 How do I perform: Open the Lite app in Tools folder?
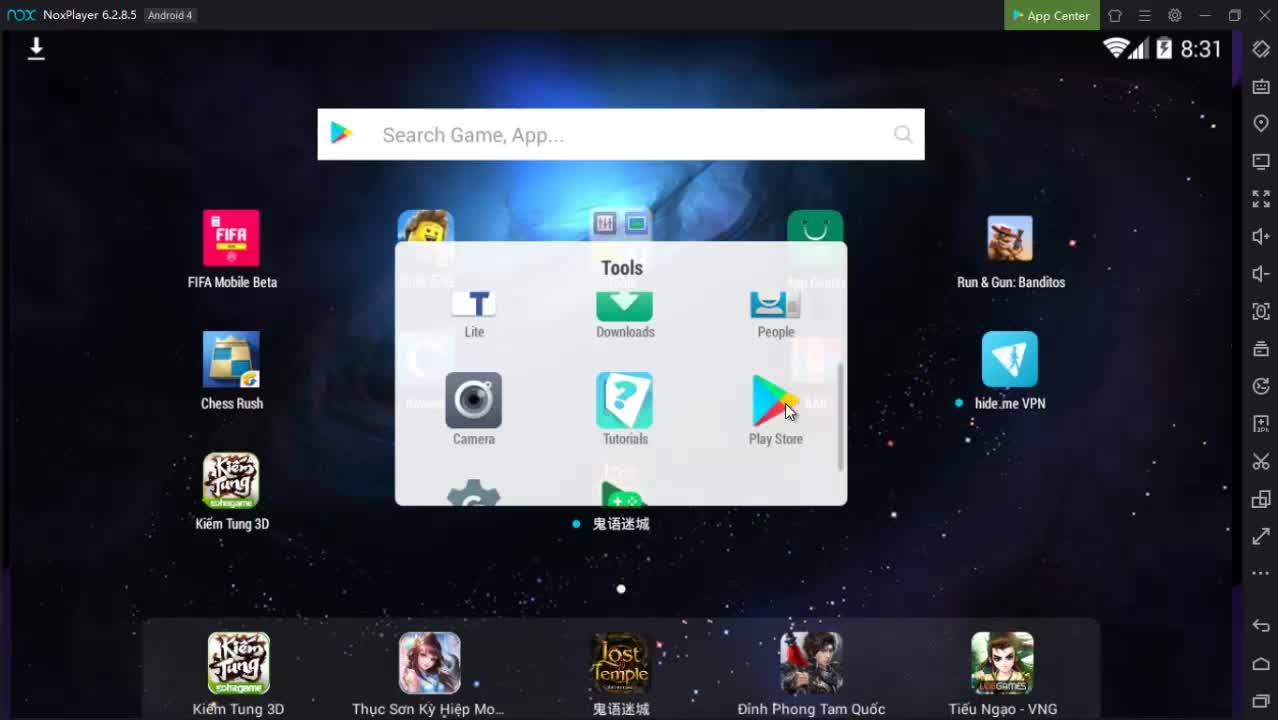(474, 306)
